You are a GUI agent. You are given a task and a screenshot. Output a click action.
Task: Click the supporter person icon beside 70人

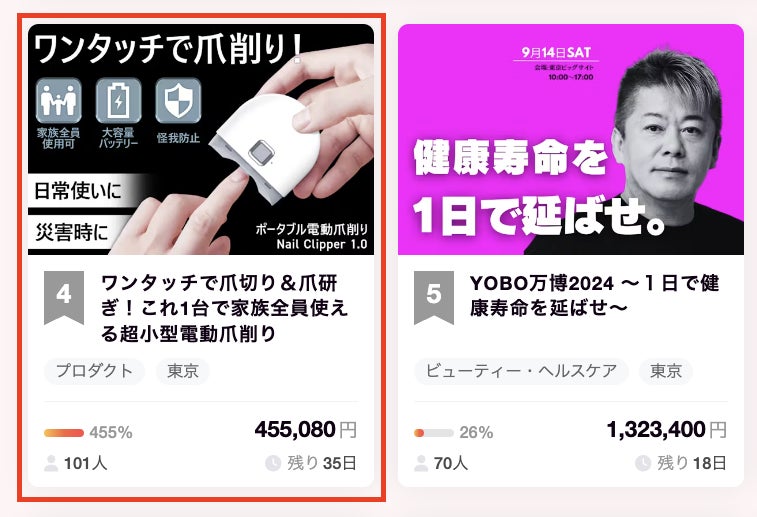click(421, 463)
